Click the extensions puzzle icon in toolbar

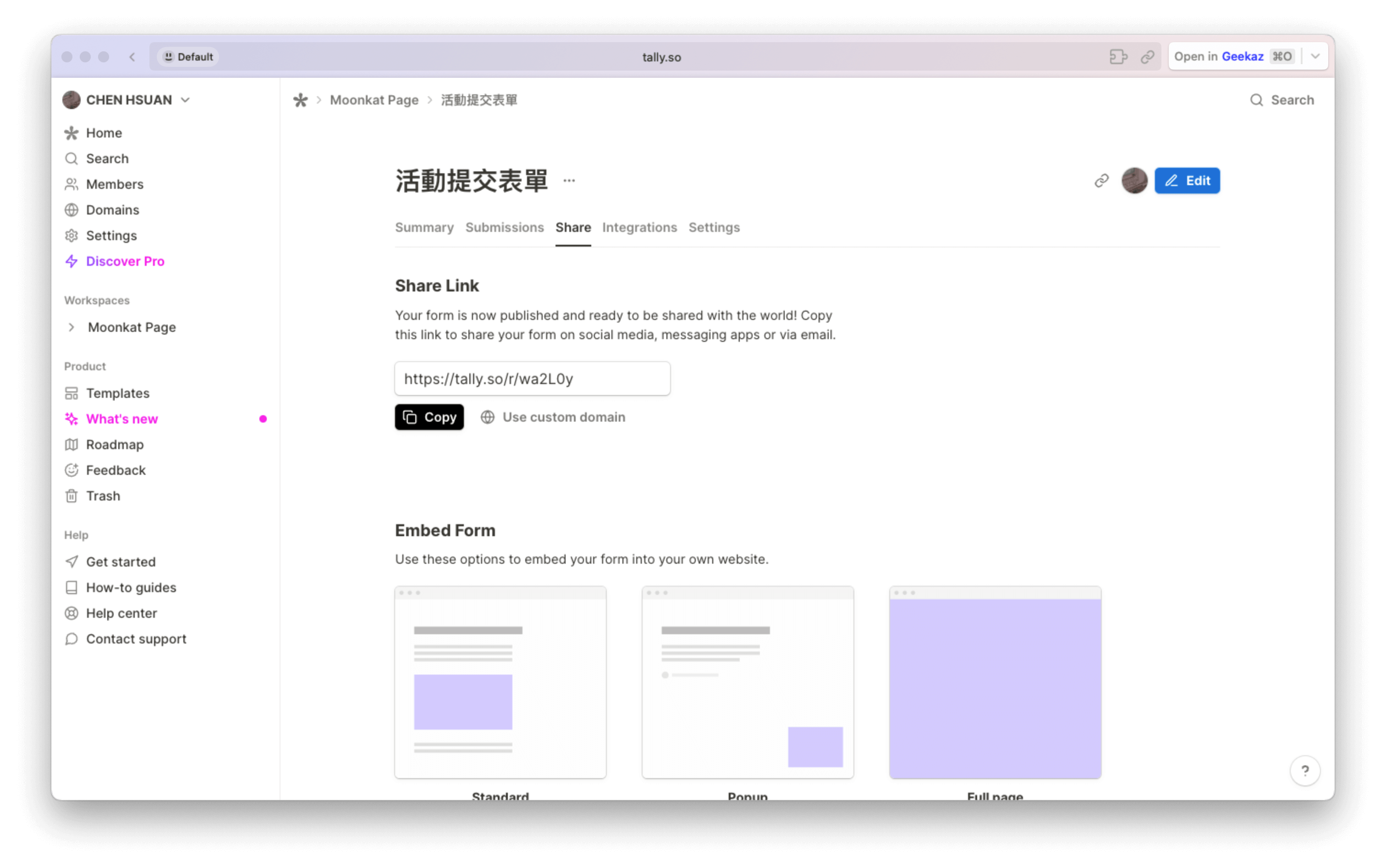(x=1118, y=56)
